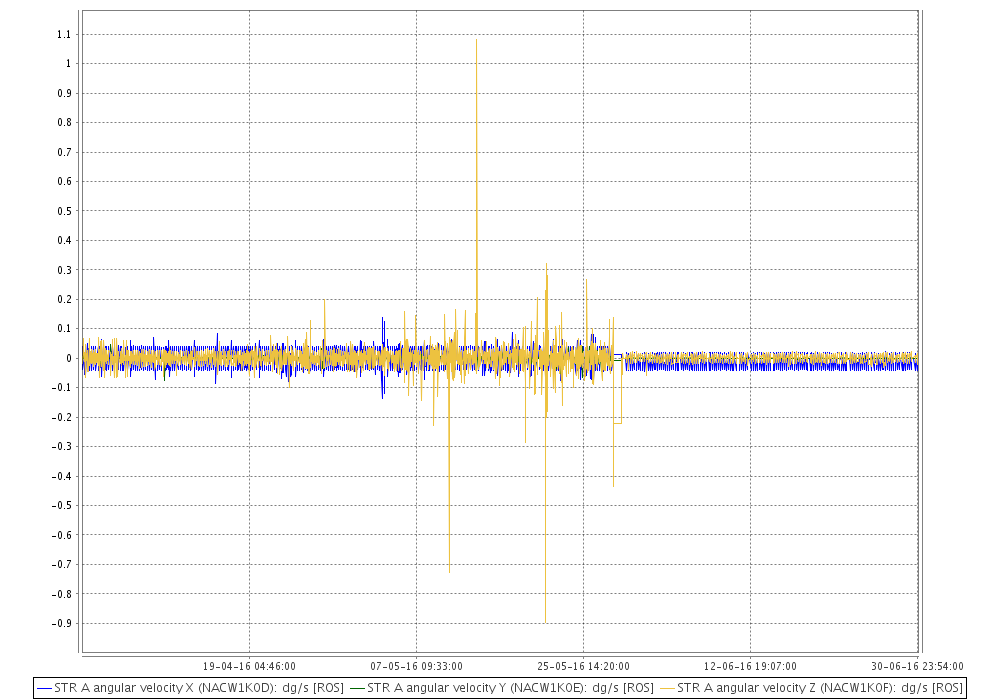Click the 25-05-16 14:20:00 time axis label
This screenshot has width=1000, height=700.
tap(584, 666)
